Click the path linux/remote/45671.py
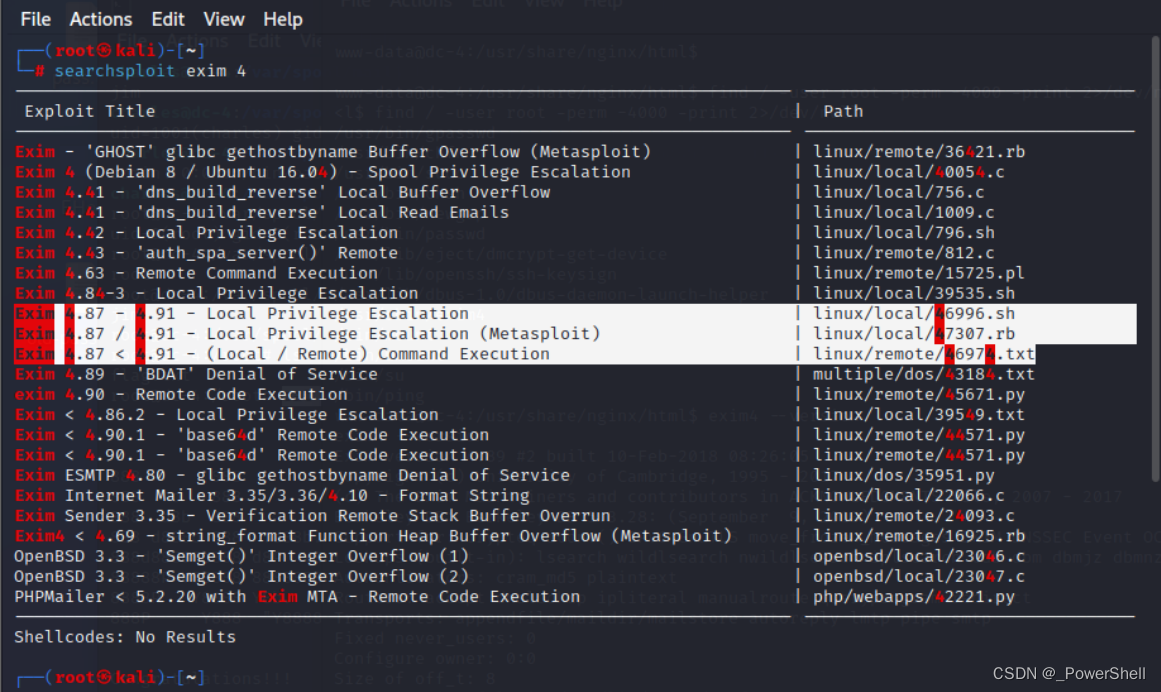The height and width of the screenshot is (692, 1161). (x=919, y=394)
